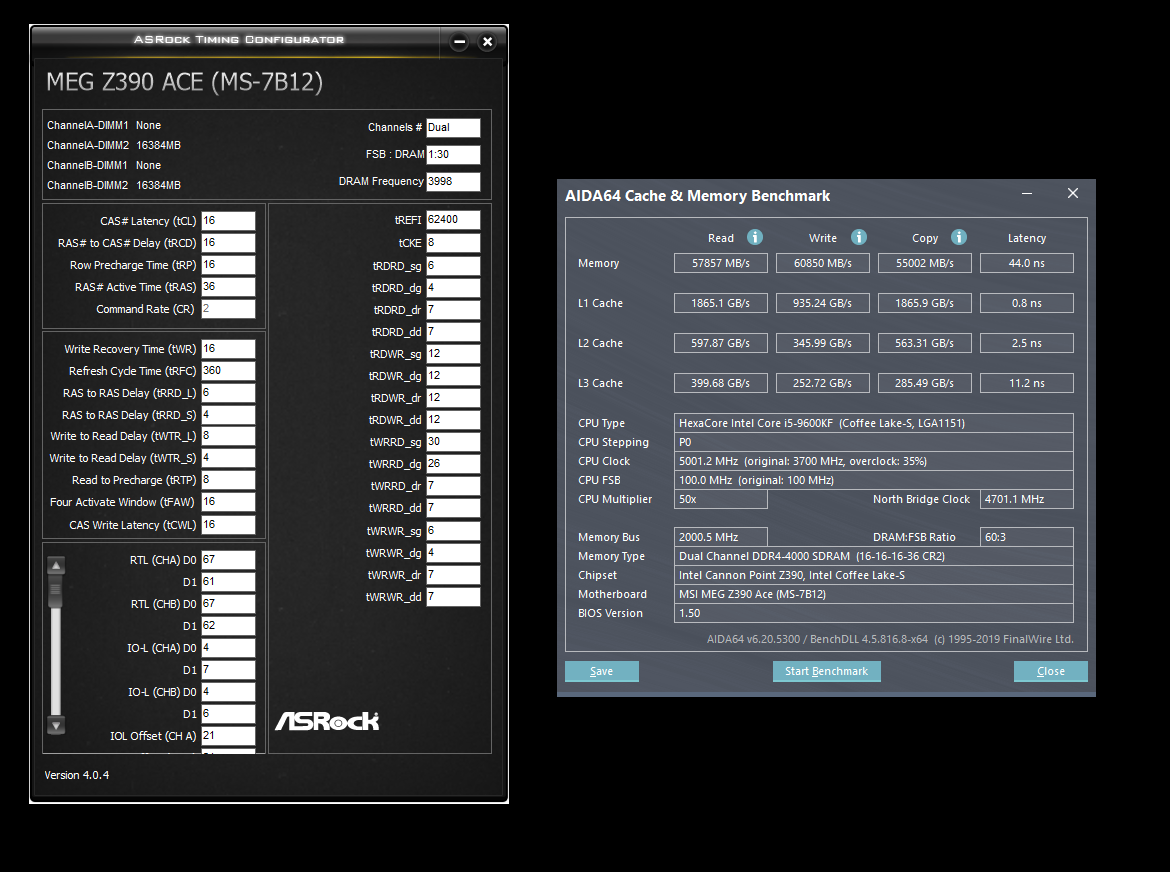Click Memory Write value 60850 MB/s
The height and width of the screenshot is (872, 1170).
coord(823,263)
